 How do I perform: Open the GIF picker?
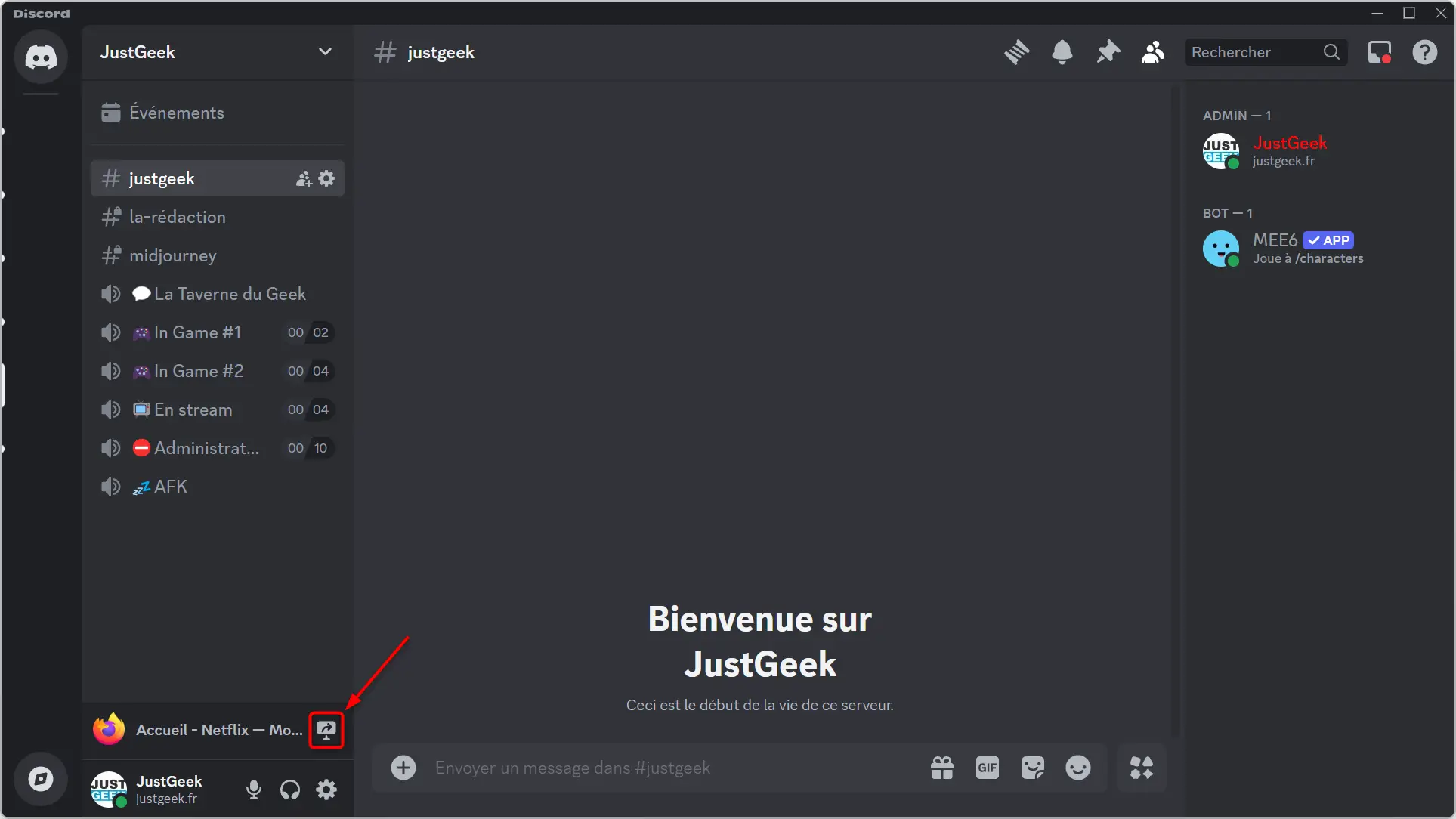click(988, 768)
